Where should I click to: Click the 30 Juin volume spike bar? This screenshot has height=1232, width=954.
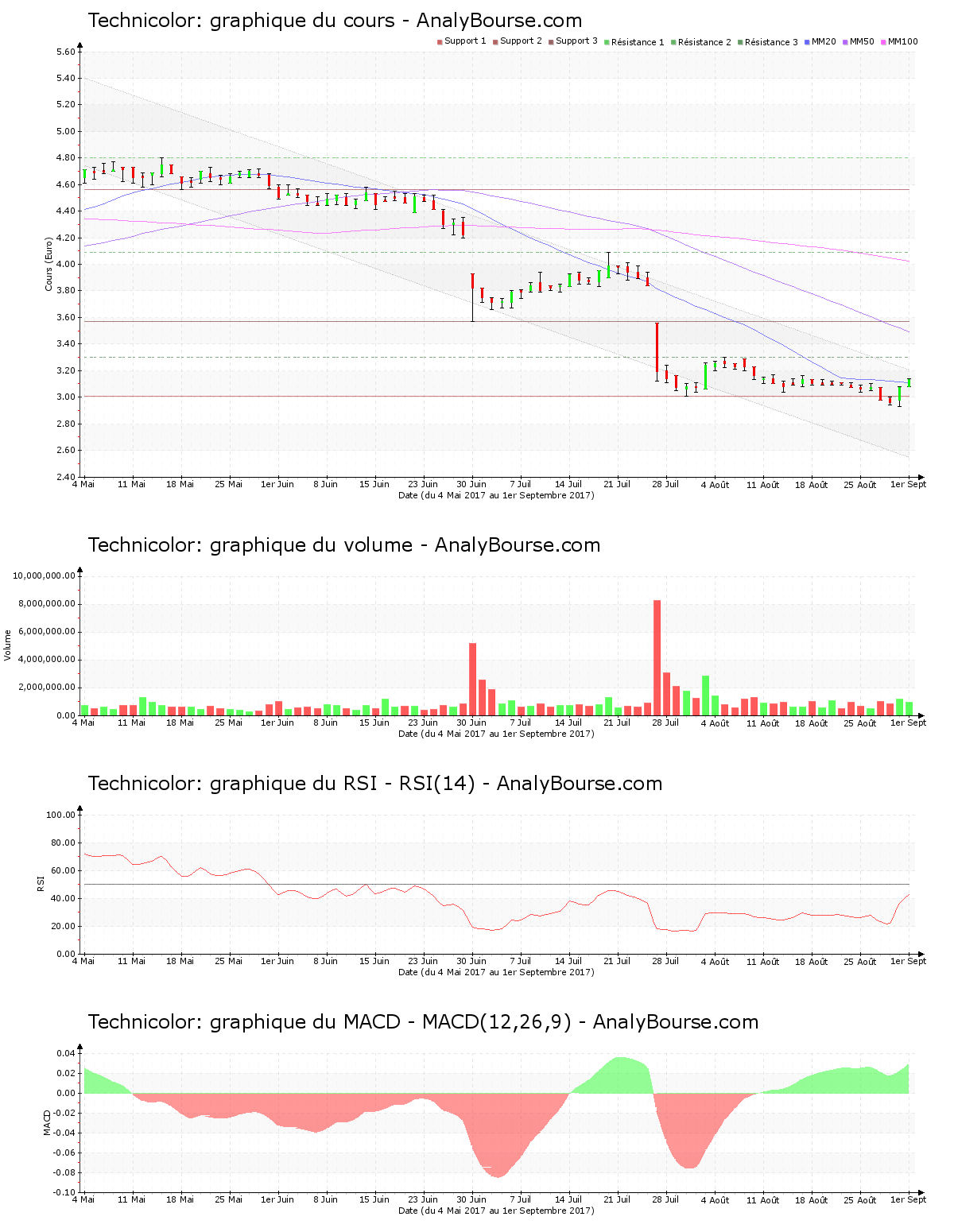click(472, 679)
